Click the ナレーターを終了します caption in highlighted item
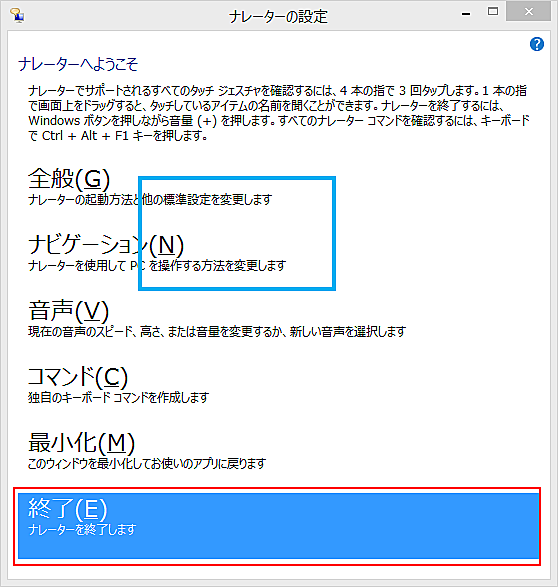Image resolution: width=558 pixels, height=587 pixels. 82,530
